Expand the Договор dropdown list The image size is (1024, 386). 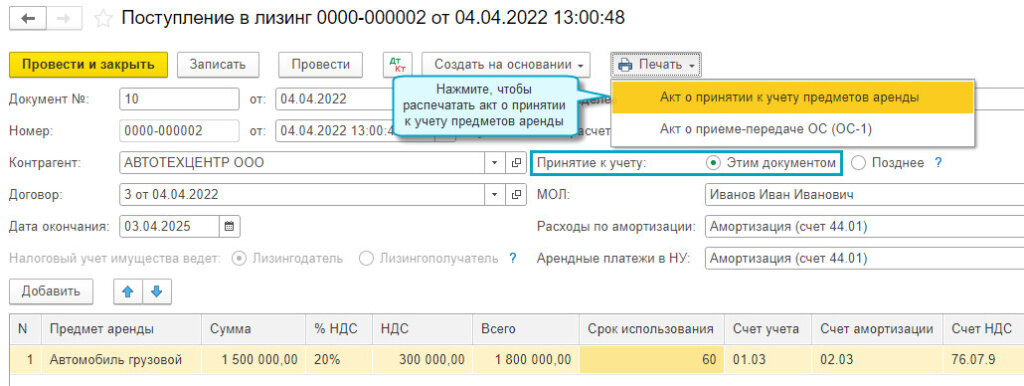click(x=494, y=195)
